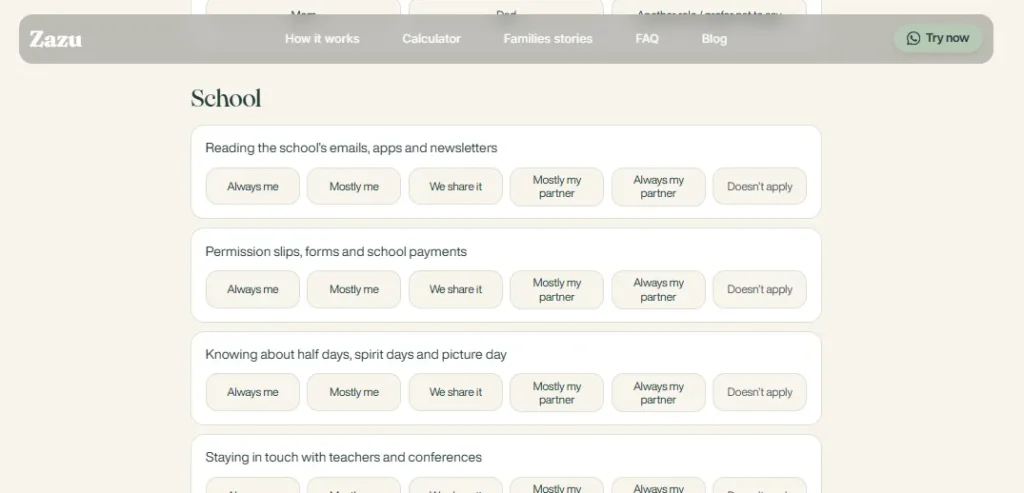Select Mostly me for permission slips

pos(354,289)
